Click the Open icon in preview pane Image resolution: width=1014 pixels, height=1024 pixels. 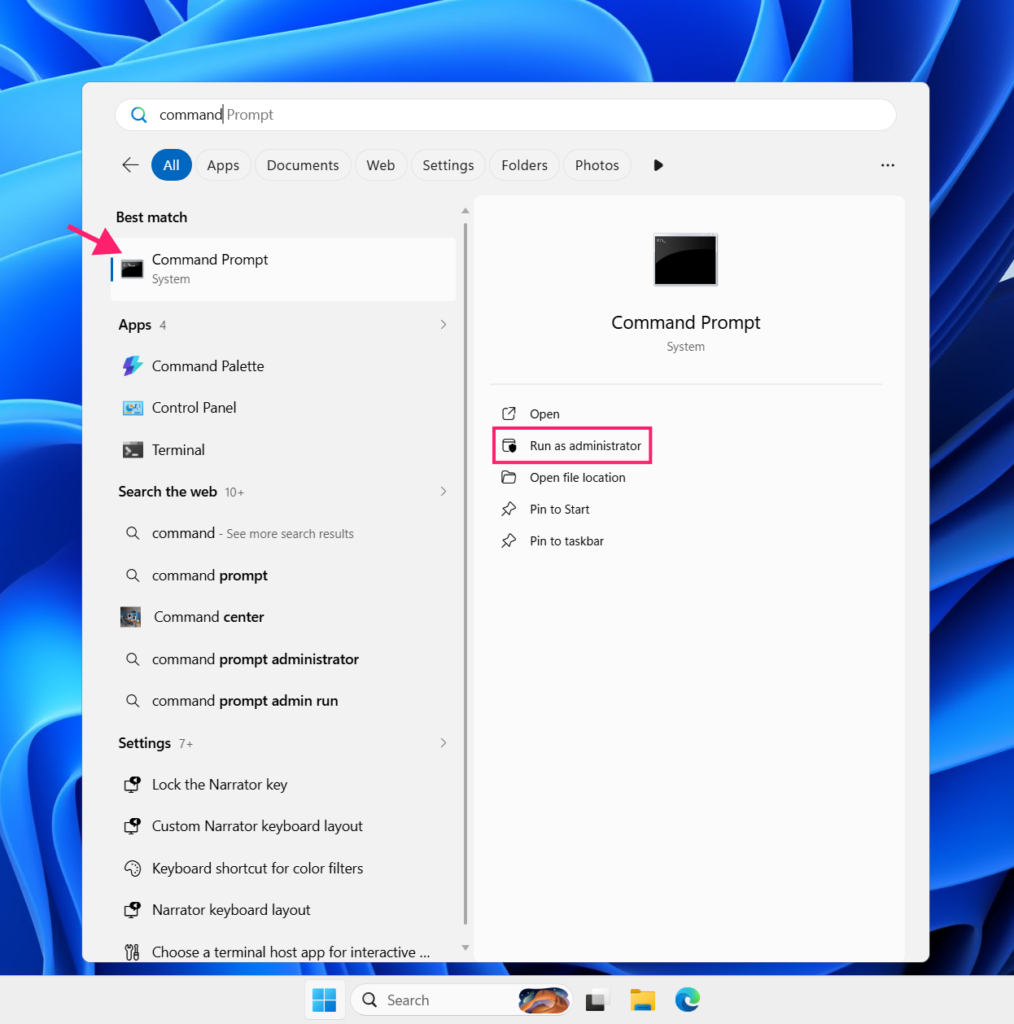509,413
